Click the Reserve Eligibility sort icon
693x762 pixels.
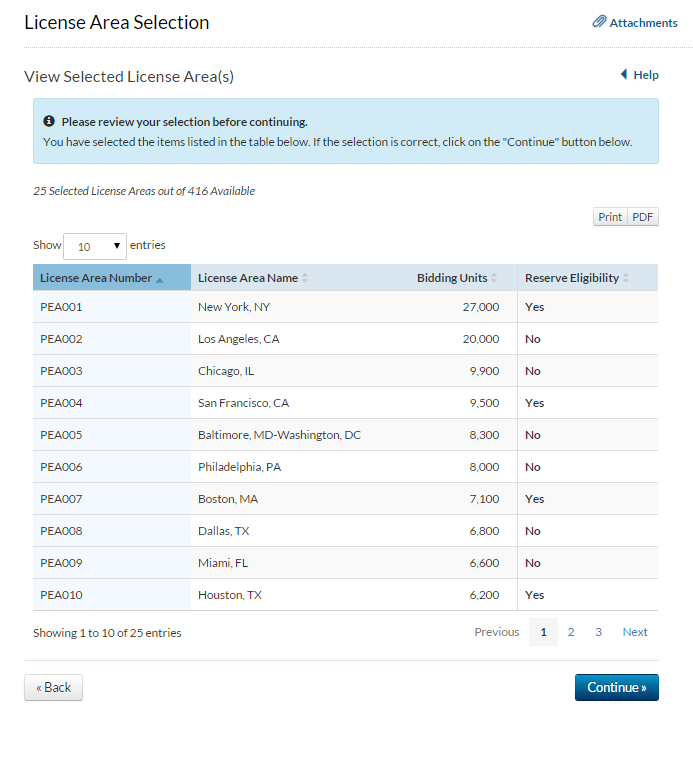pos(626,278)
